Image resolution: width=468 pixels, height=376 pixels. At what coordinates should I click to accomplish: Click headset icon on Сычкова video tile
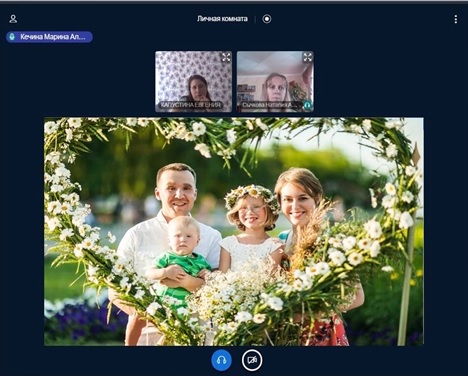[307, 105]
